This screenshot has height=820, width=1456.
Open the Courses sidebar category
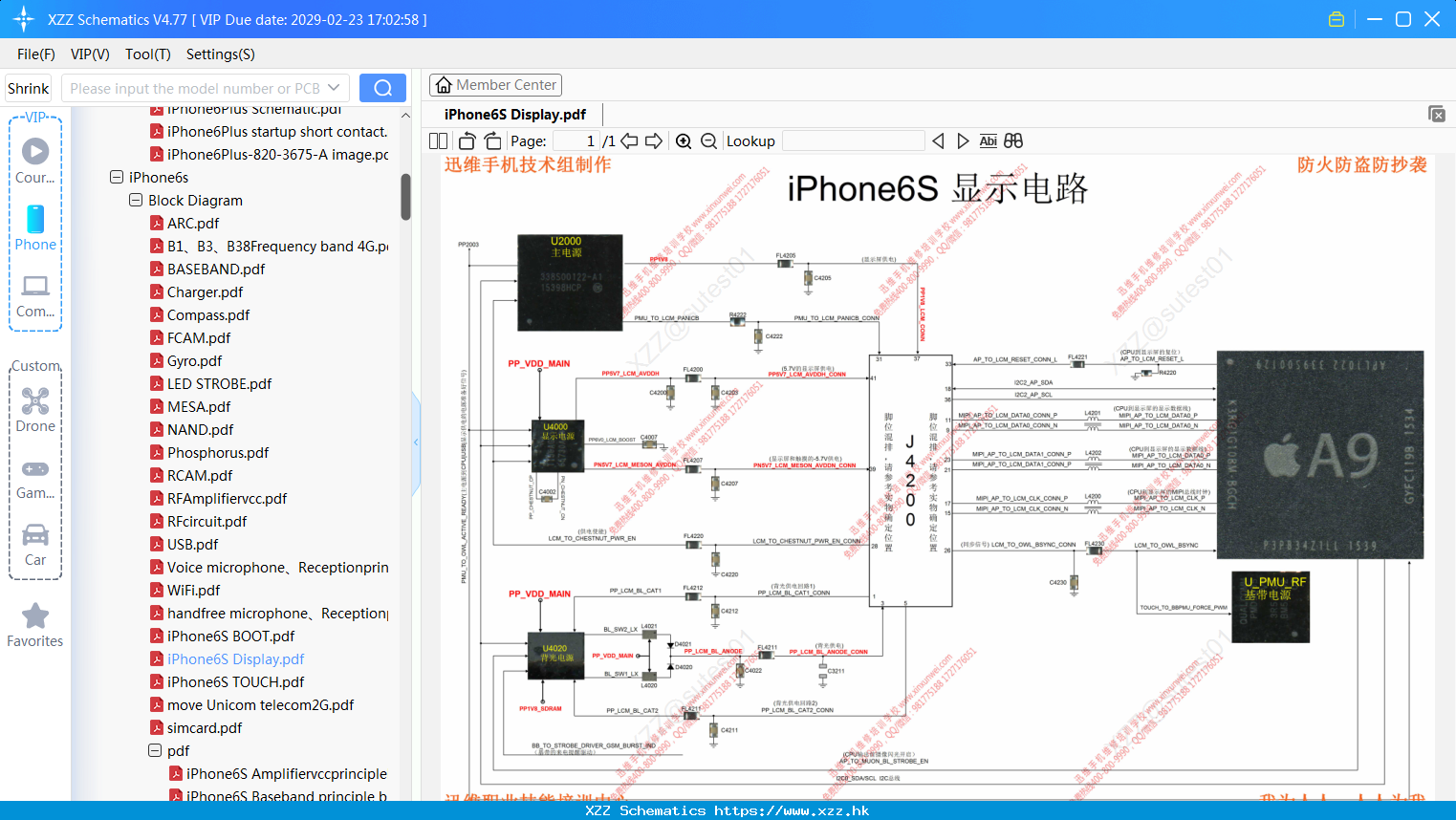tap(35, 160)
